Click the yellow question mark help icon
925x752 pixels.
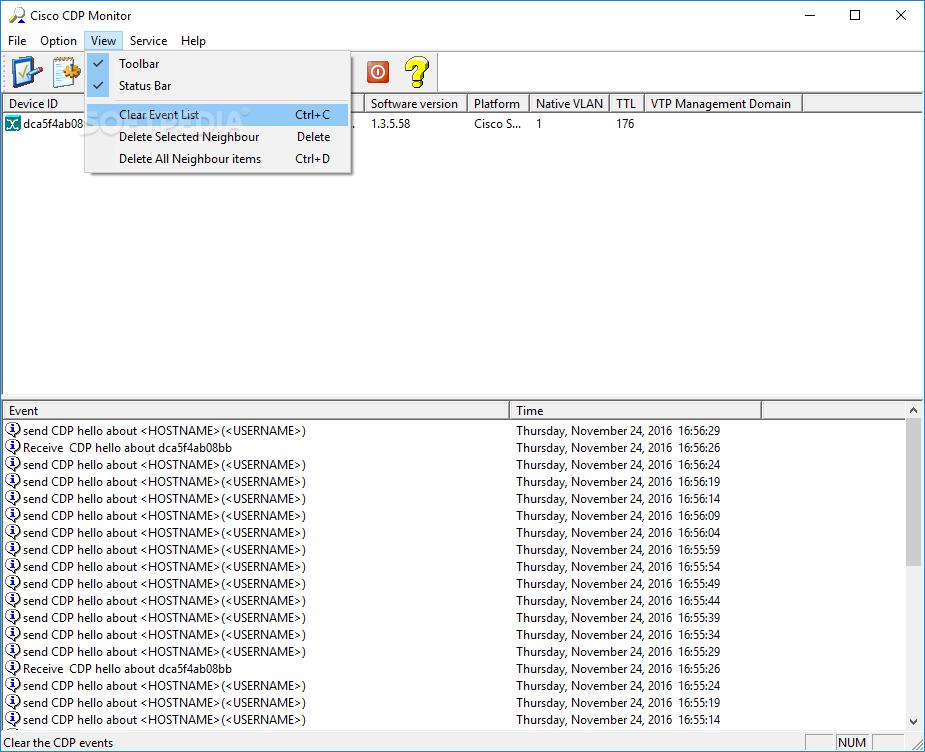pyautogui.click(x=416, y=72)
